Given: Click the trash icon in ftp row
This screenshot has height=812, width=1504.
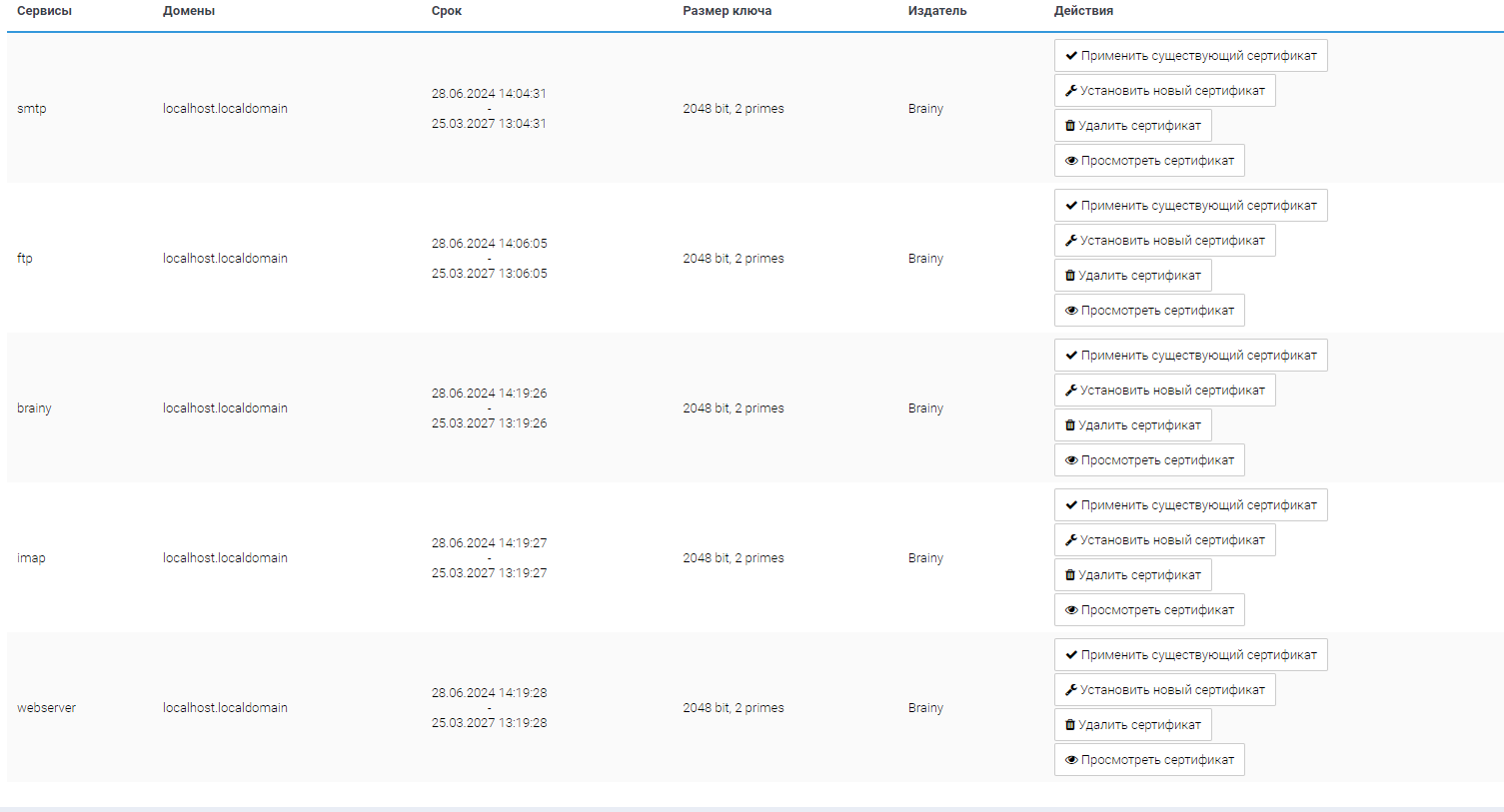Looking at the screenshot, I should tap(1070, 276).
